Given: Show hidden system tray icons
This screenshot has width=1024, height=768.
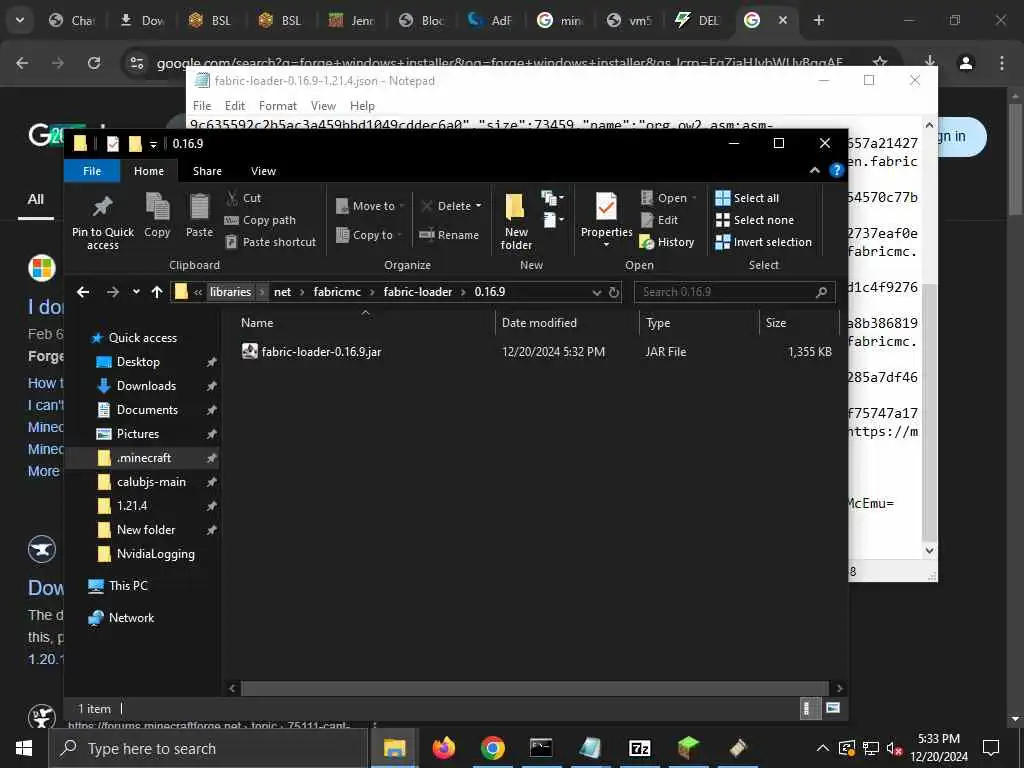Looking at the screenshot, I should (823, 748).
